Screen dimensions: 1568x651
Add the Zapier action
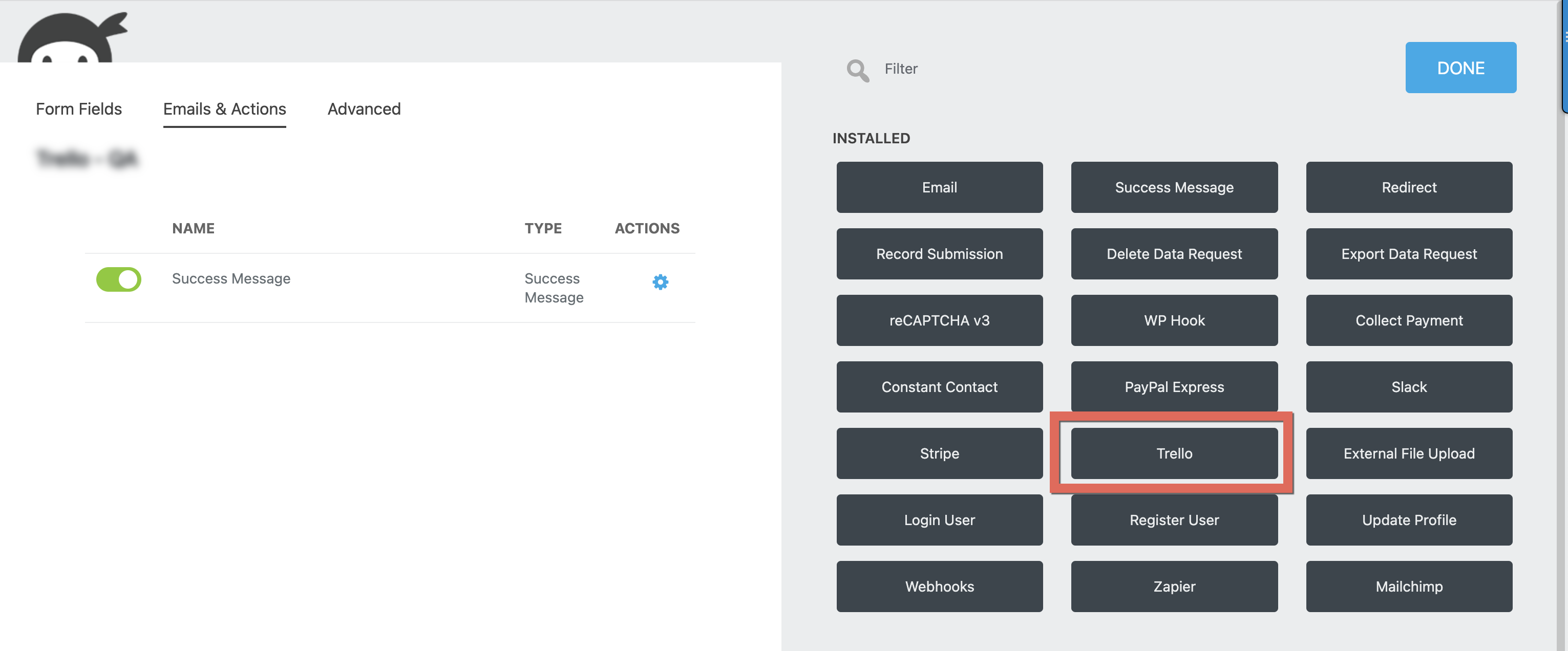[1174, 587]
